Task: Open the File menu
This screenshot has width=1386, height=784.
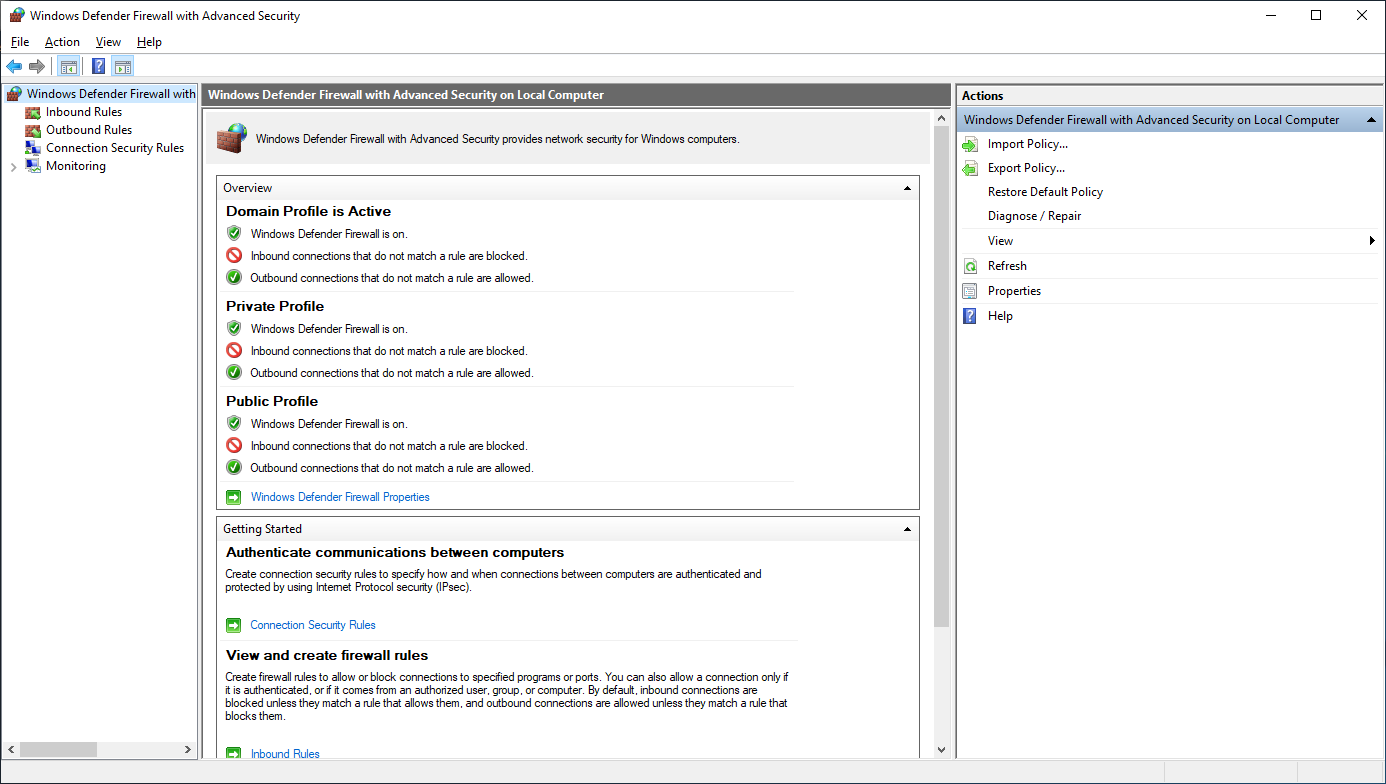Action: 20,42
